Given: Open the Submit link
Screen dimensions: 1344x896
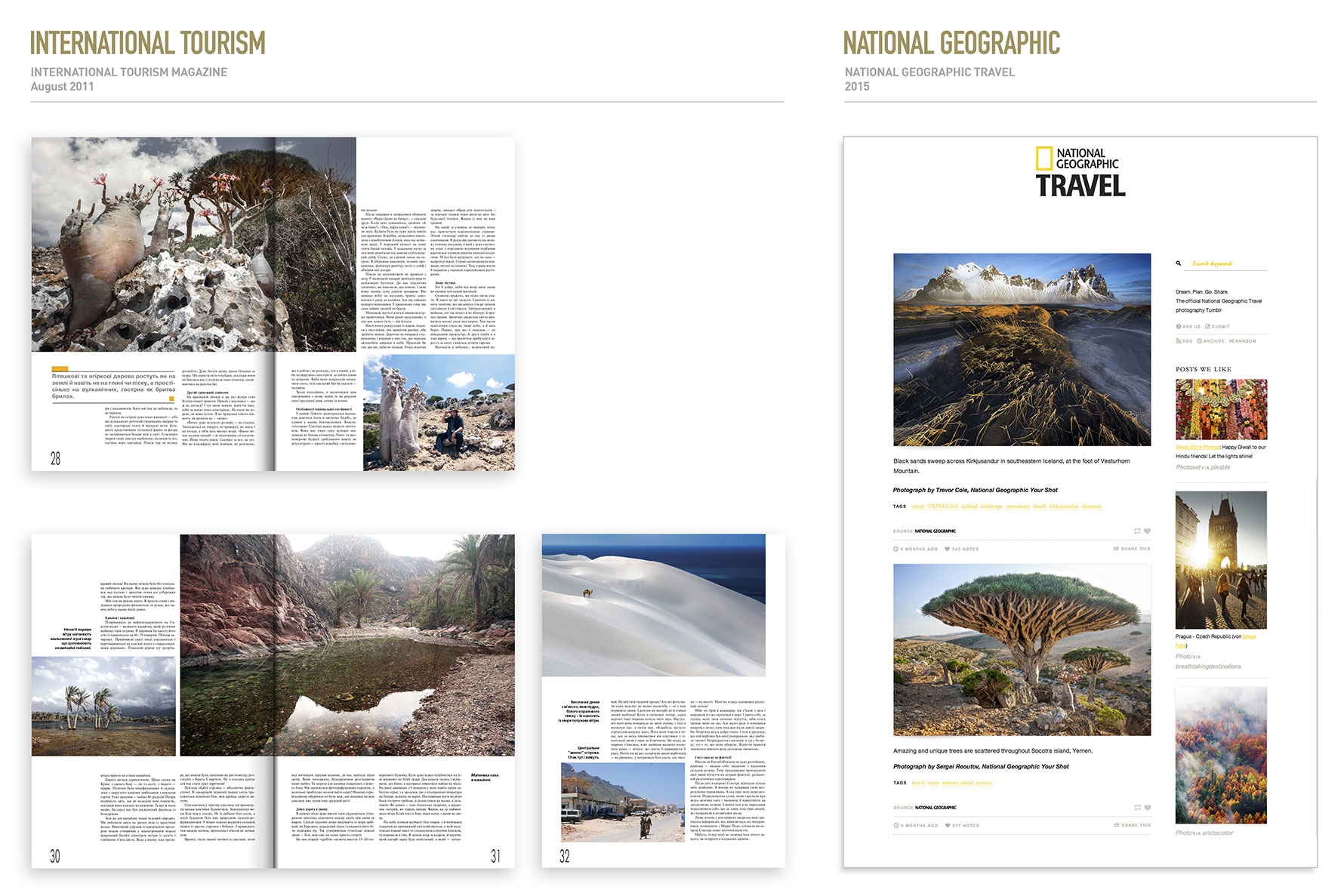Looking at the screenshot, I should pyautogui.click(x=1218, y=327).
